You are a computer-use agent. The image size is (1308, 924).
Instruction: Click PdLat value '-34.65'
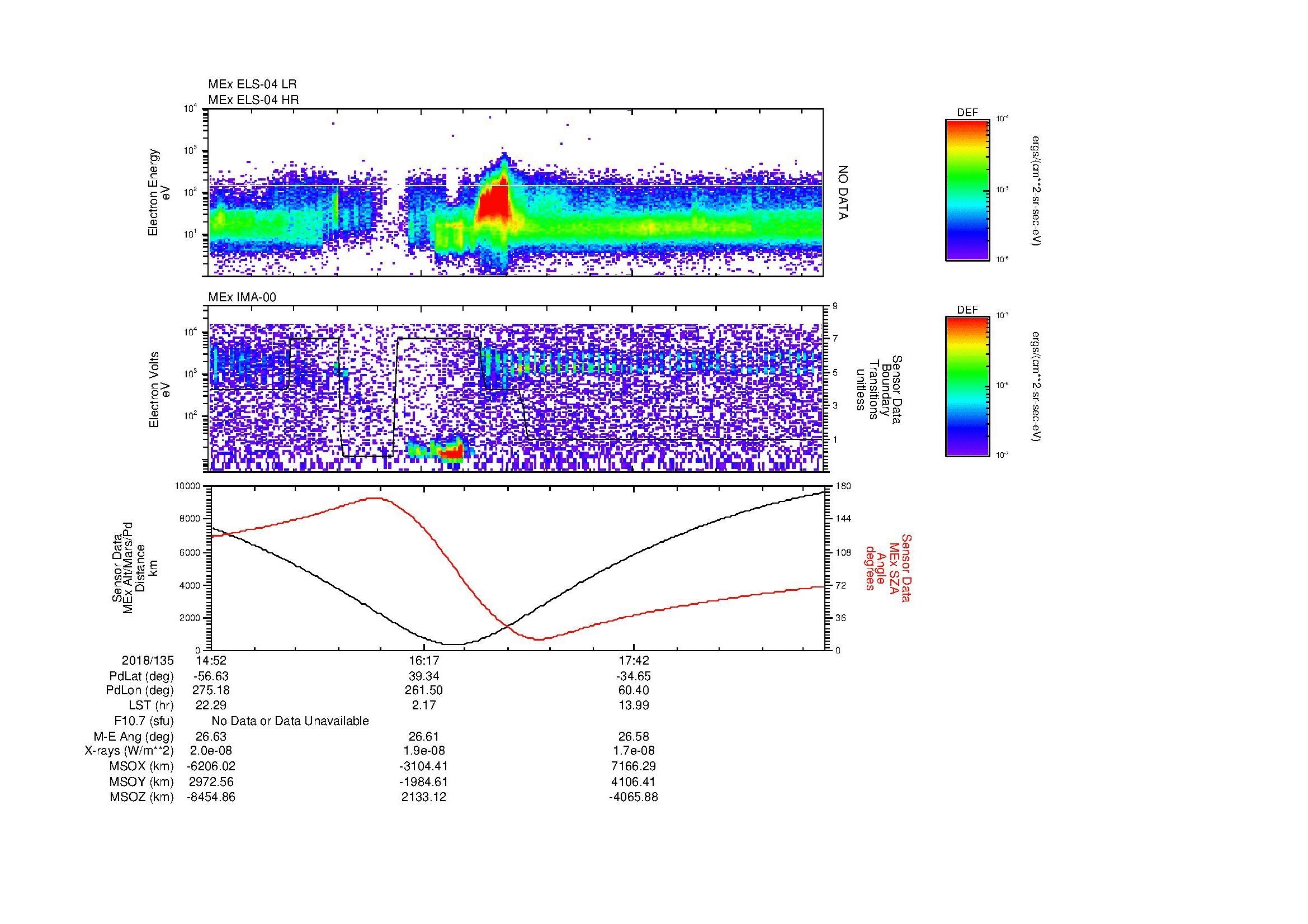click(x=634, y=676)
